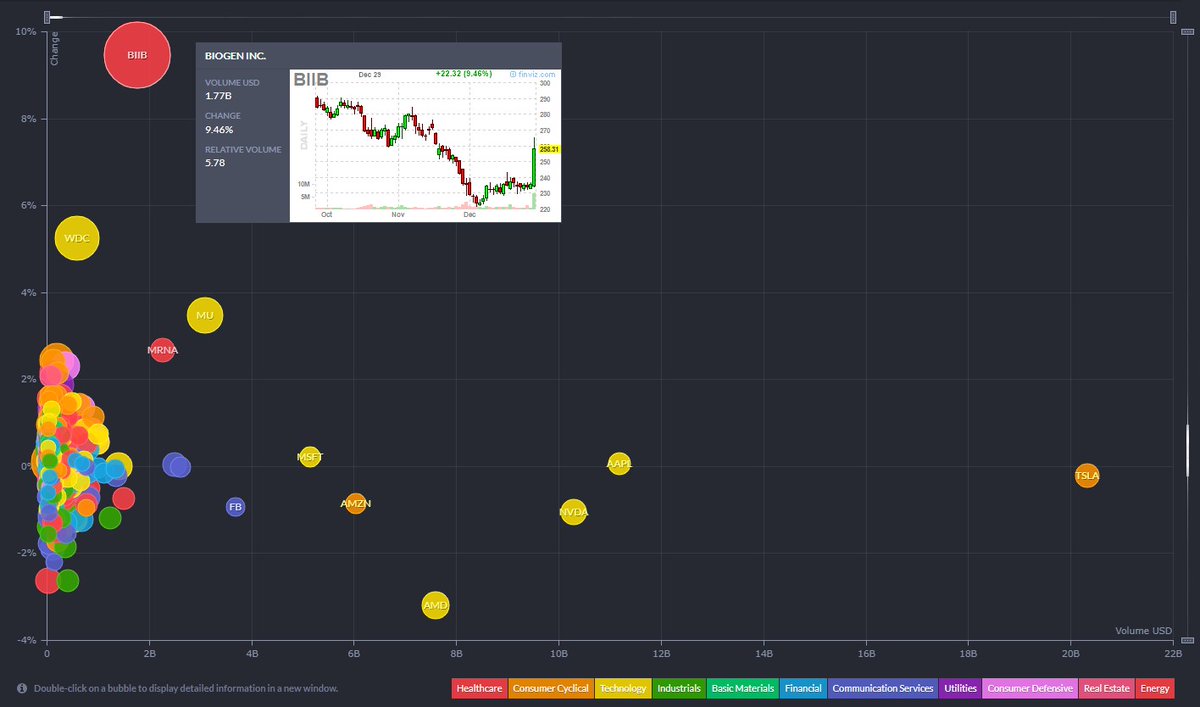
Task: Toggle the Energy sector legend
Action: [x=1155, y=688]
